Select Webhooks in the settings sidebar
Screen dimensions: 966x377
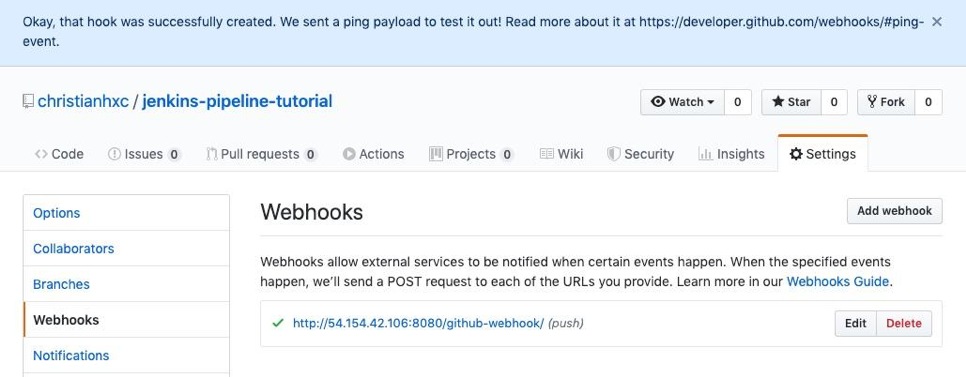pos(126,320)
